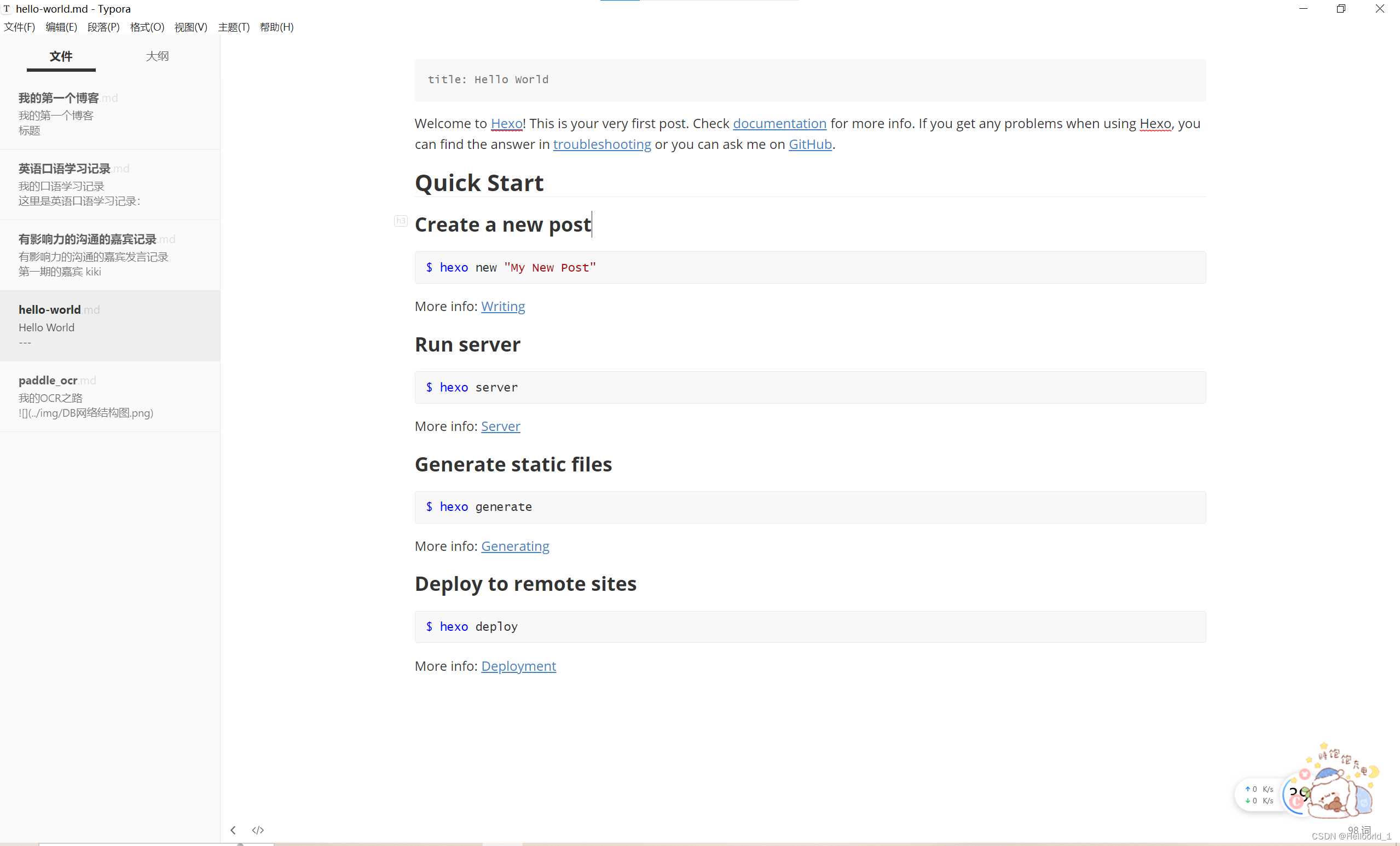Click the Deployment link
Viewport: 1400px width, 846px height.
[518, 666]
